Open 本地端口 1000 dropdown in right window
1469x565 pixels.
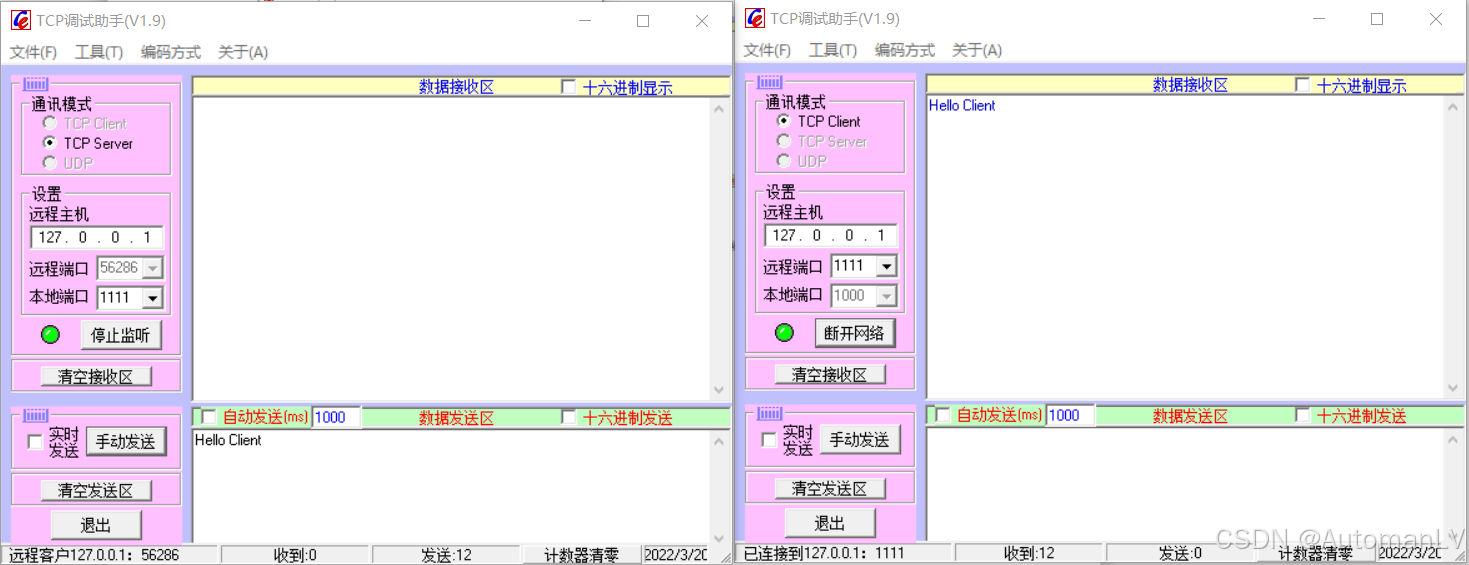[x=886, y=296]
